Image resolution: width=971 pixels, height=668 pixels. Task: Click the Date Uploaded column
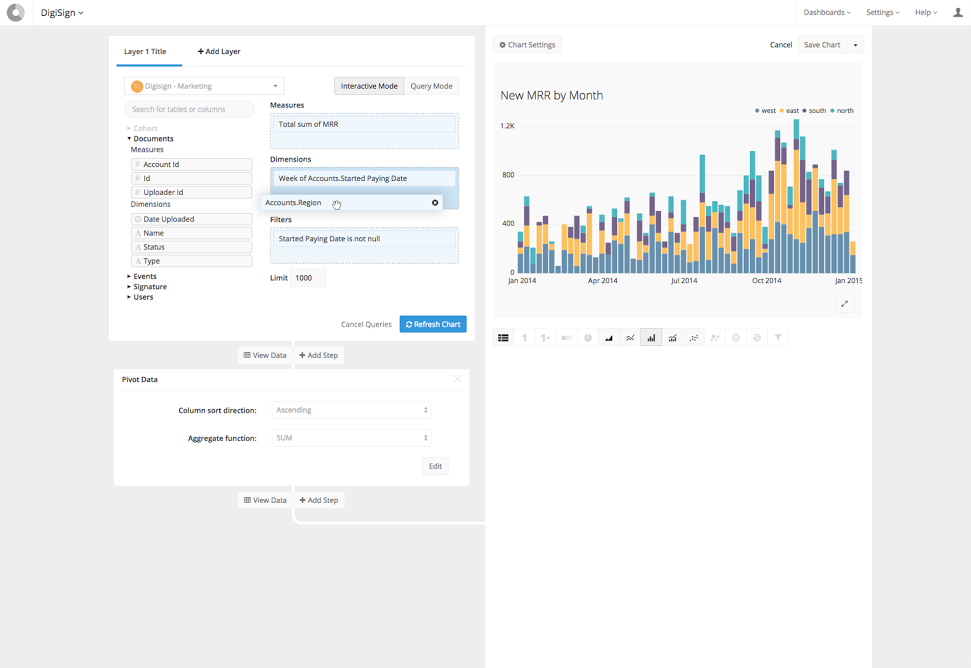point(191,219)
